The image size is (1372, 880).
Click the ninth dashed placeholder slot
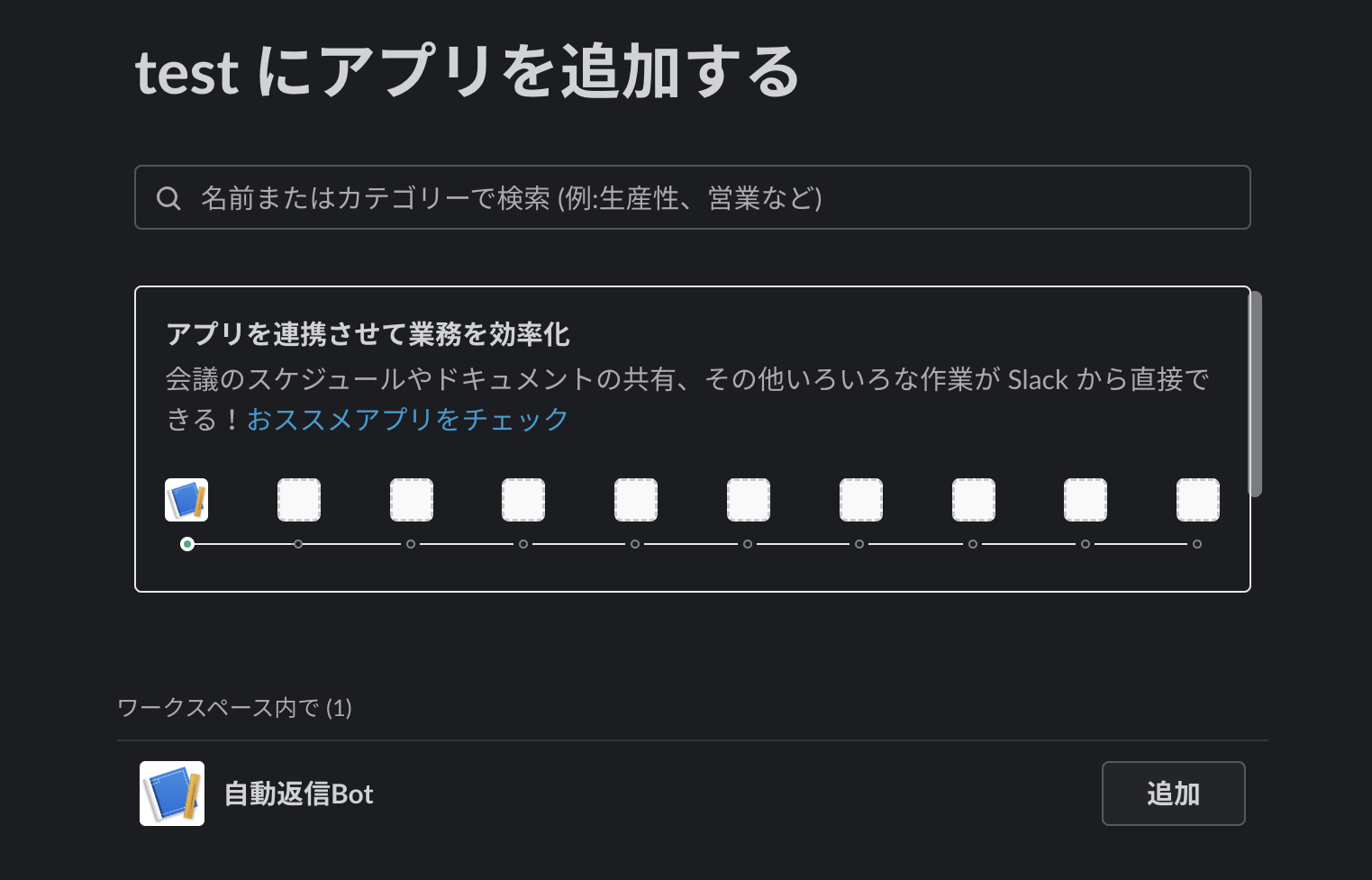[x=1085, y=499]
